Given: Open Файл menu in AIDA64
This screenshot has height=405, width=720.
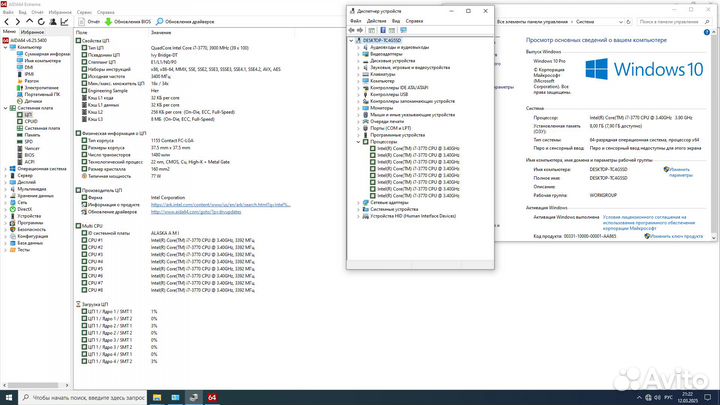Looking at the screenshot, I should pyautogui.click(x=8, y=12).
